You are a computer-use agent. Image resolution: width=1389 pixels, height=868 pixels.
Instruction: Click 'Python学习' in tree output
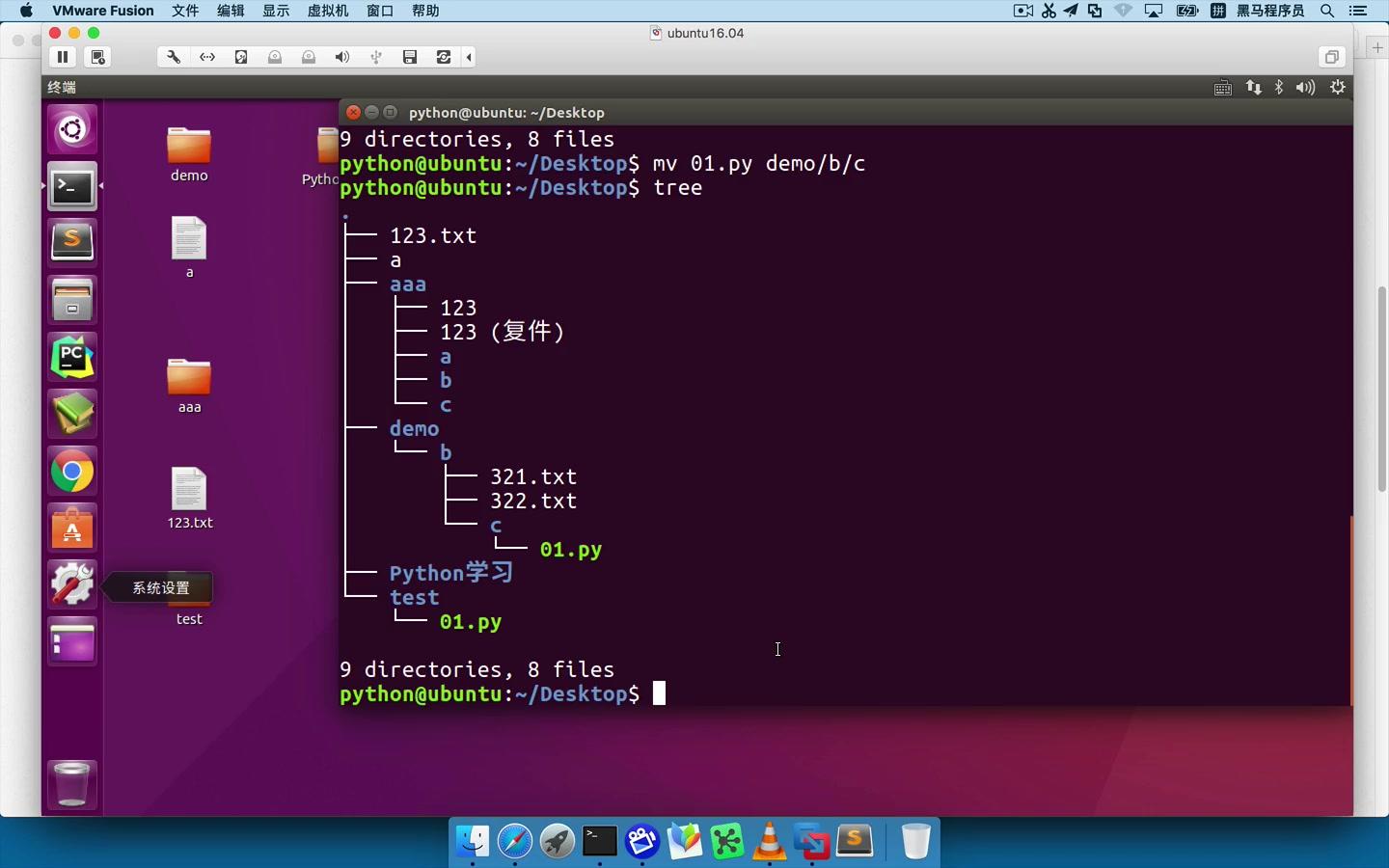coord(451,573)
